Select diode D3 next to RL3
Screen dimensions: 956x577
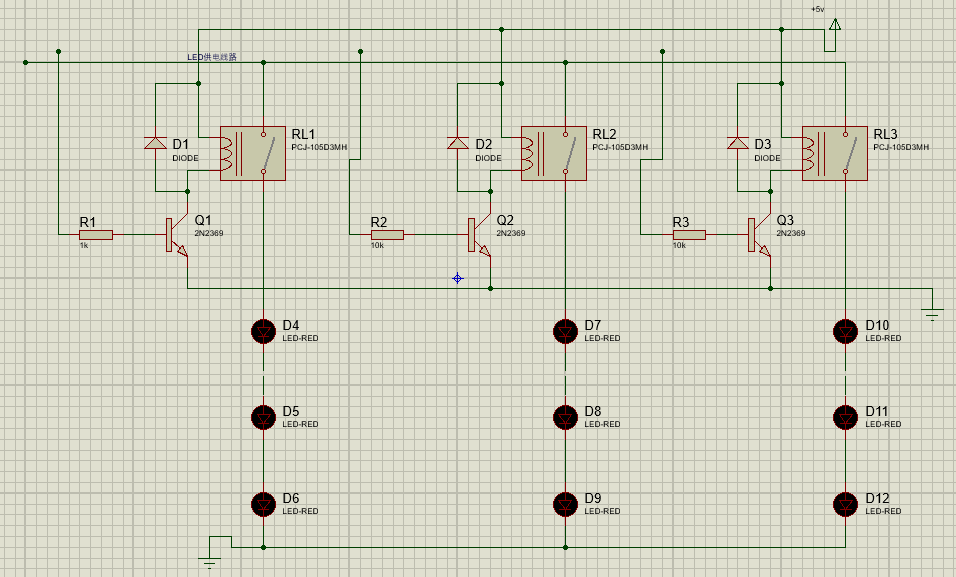click(x=738, y=144)
